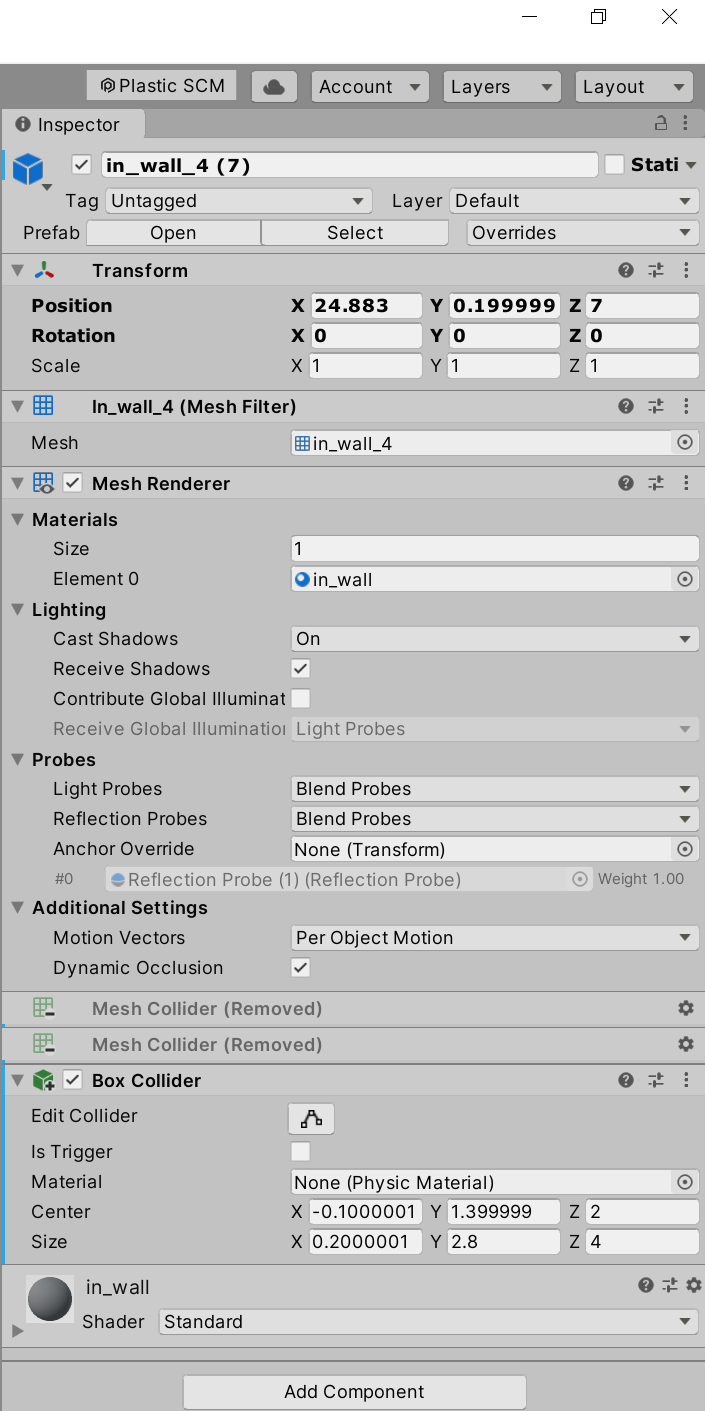Open Mesh Renderer preset settings icon

click(x=656, y=483)
